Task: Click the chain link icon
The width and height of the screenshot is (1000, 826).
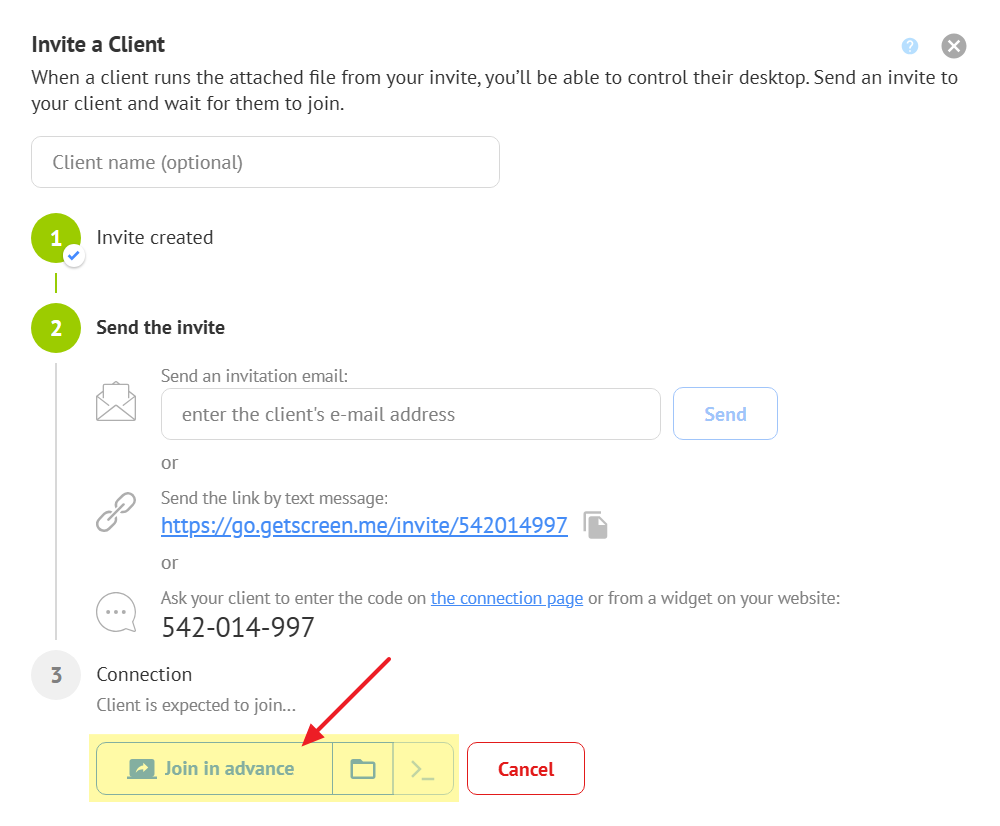Action: (x=116, y=512)
